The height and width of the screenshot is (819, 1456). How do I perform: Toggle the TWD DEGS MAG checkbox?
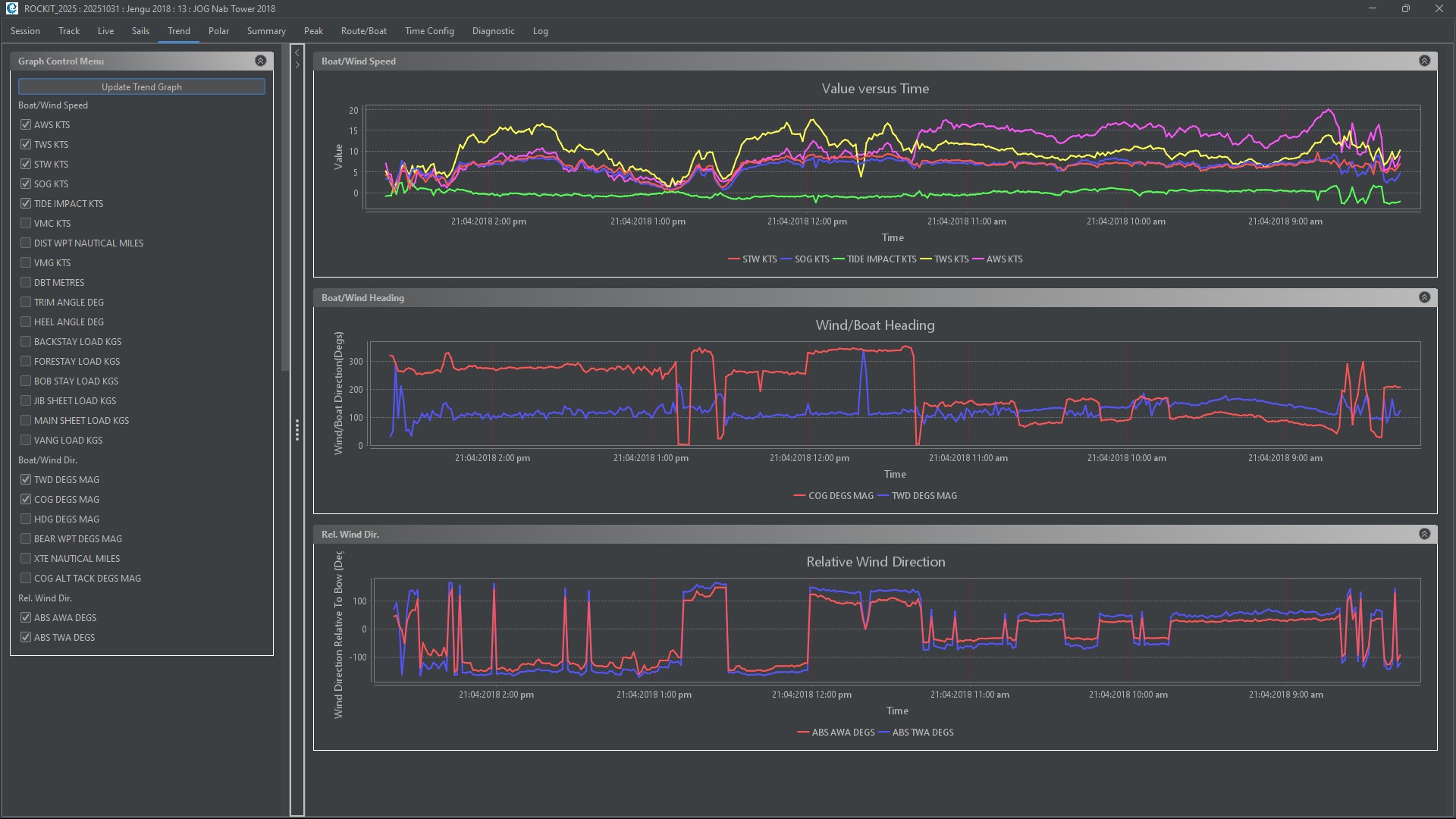(26, 479)
